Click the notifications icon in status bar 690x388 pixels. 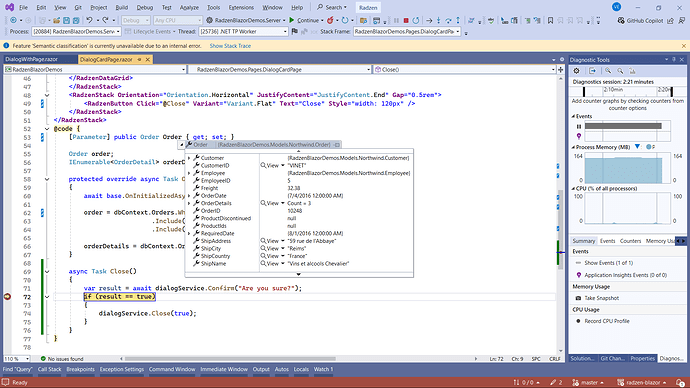point(680,382)
